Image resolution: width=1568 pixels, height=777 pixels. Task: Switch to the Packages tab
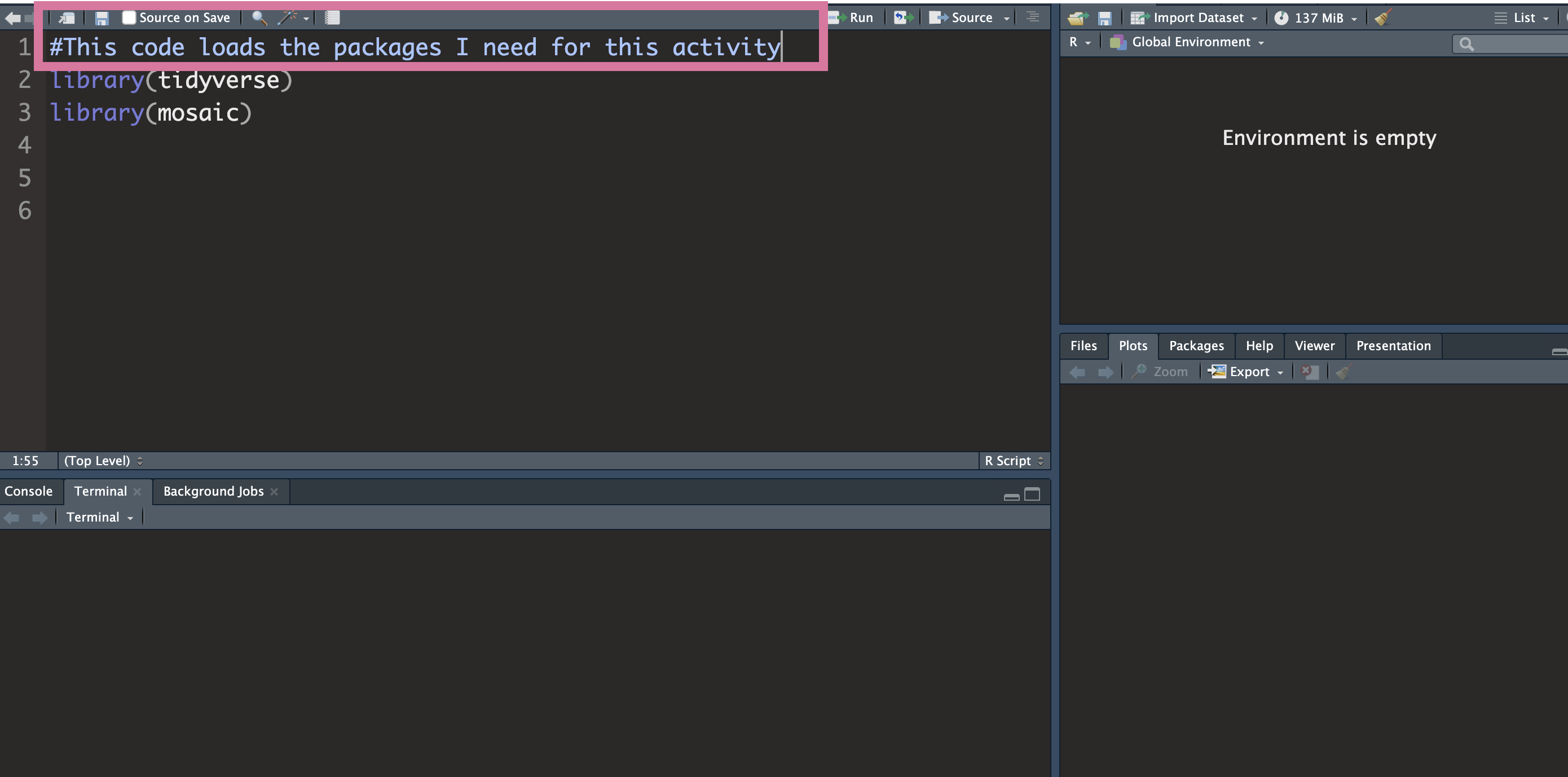pos(1196,346)
